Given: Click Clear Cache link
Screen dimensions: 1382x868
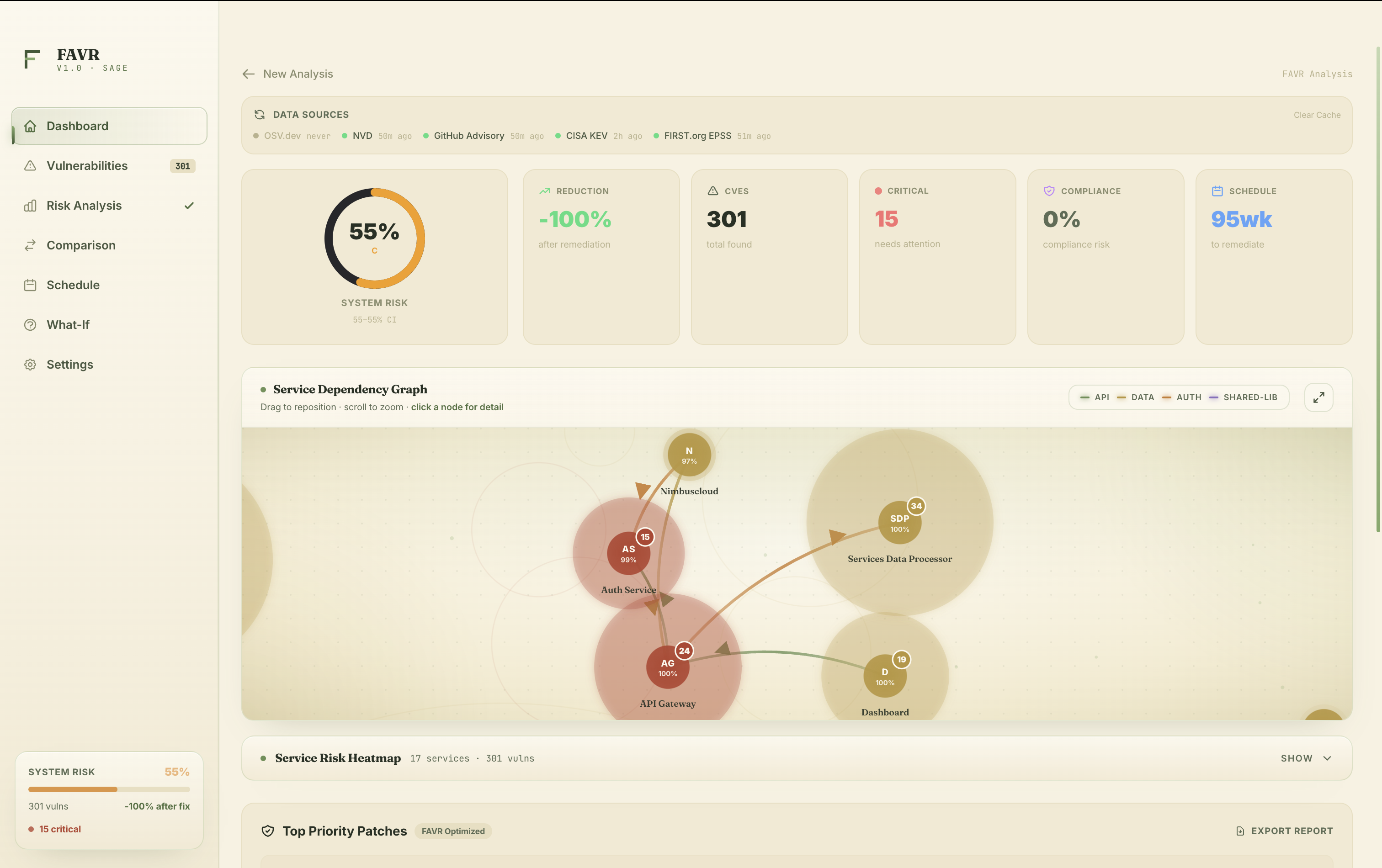Looking at the screenshot, I should (x=1317, y=115).
